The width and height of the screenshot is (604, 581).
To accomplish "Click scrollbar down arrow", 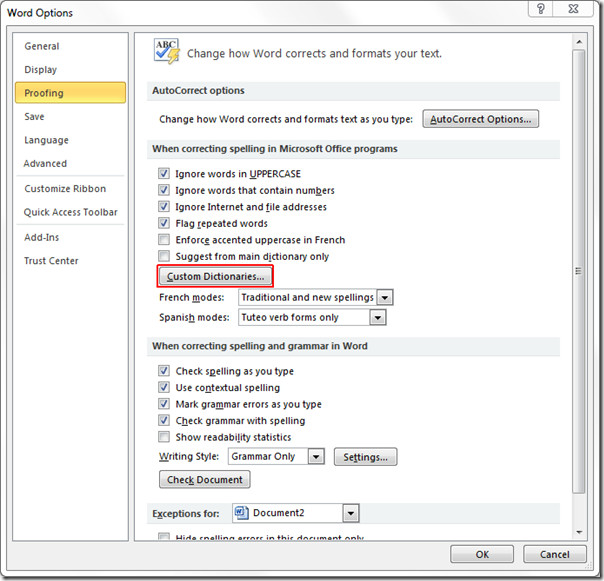I will (x=579, y=532).
